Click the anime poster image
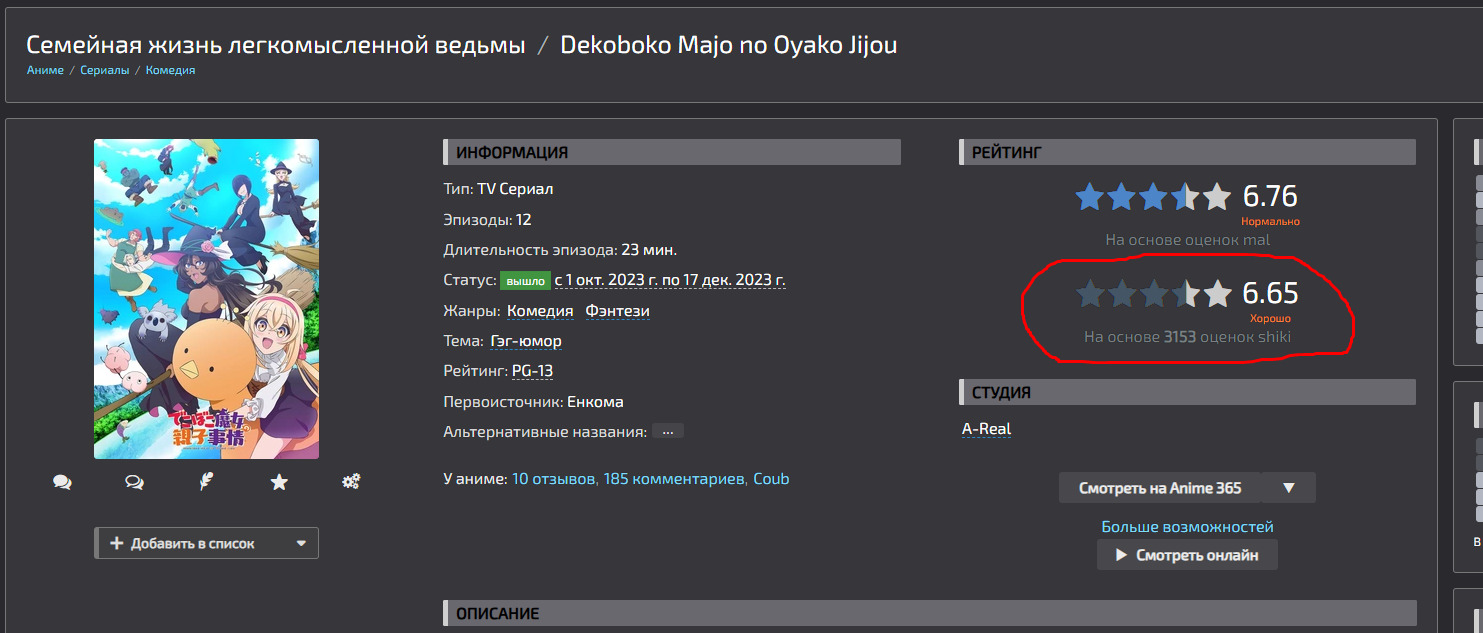The width and height of the screenshot is (1483, 633). pyautogui.click(x=206, y=299)
